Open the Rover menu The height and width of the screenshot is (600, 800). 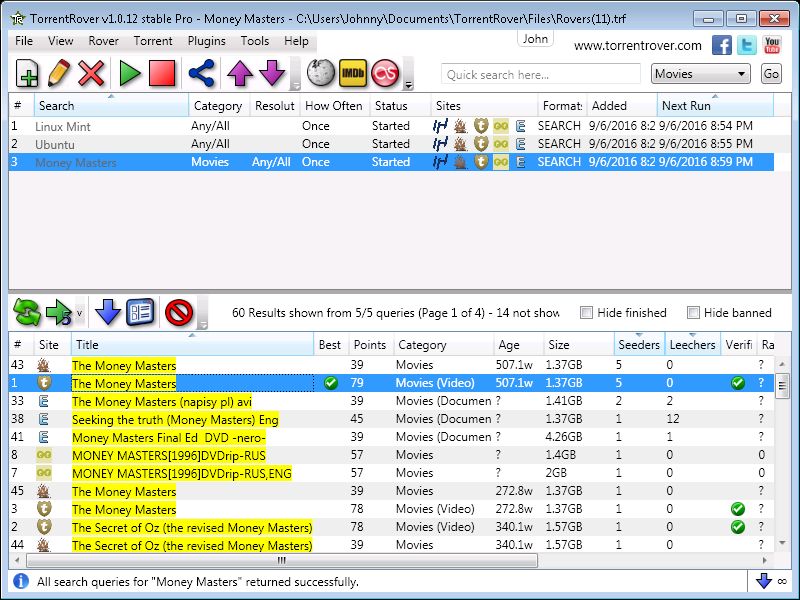(104, 41)
